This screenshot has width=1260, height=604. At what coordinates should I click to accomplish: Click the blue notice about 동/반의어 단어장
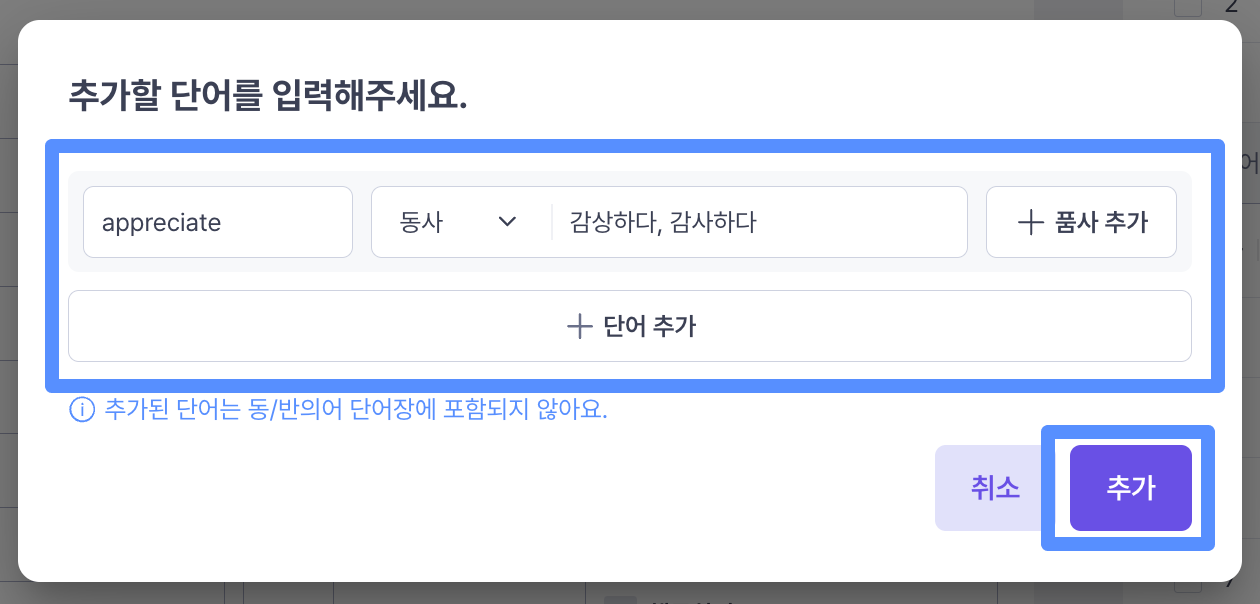pyautogui.click(x=356, y=409)
